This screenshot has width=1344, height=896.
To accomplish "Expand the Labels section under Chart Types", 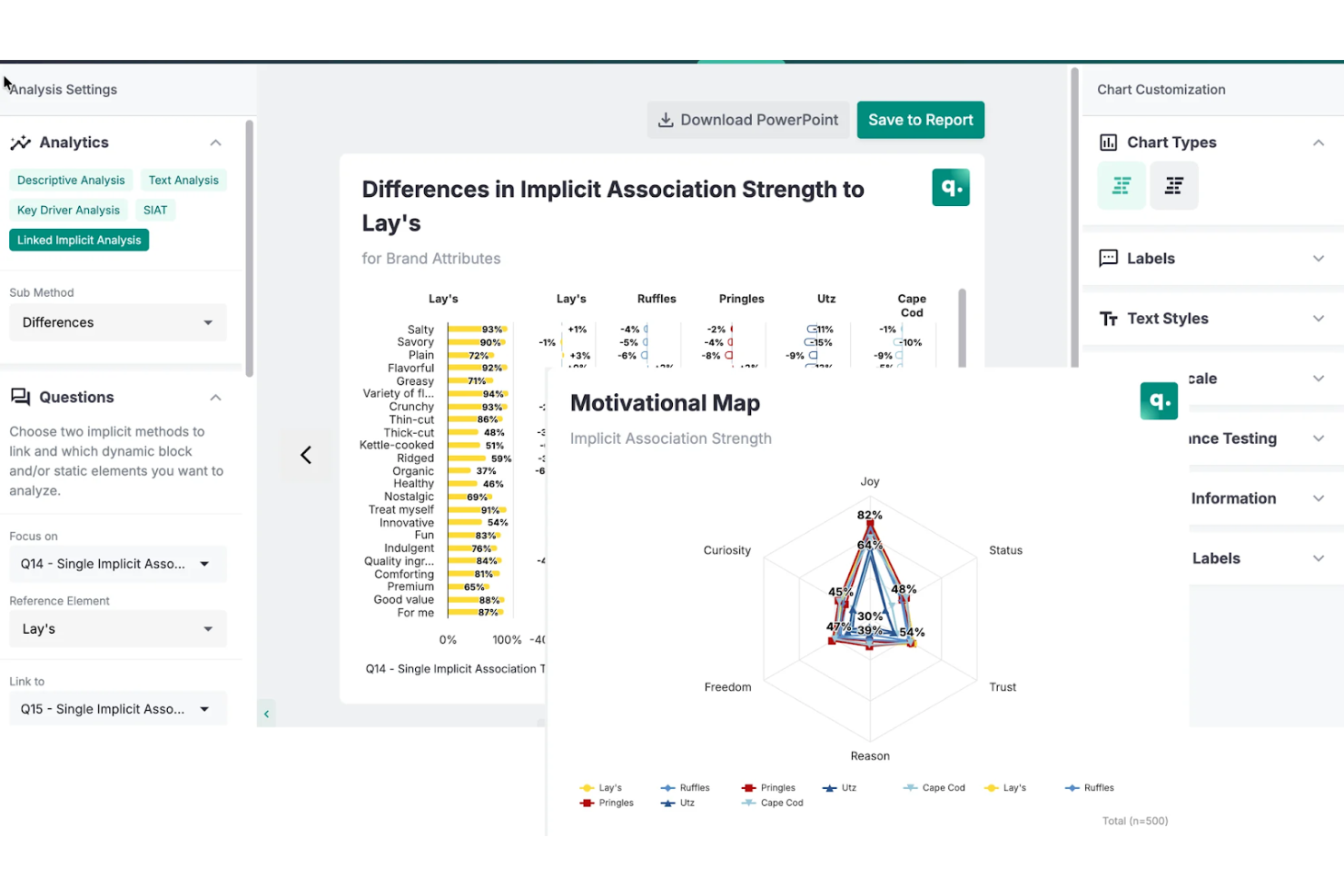I will (1319, 259).
